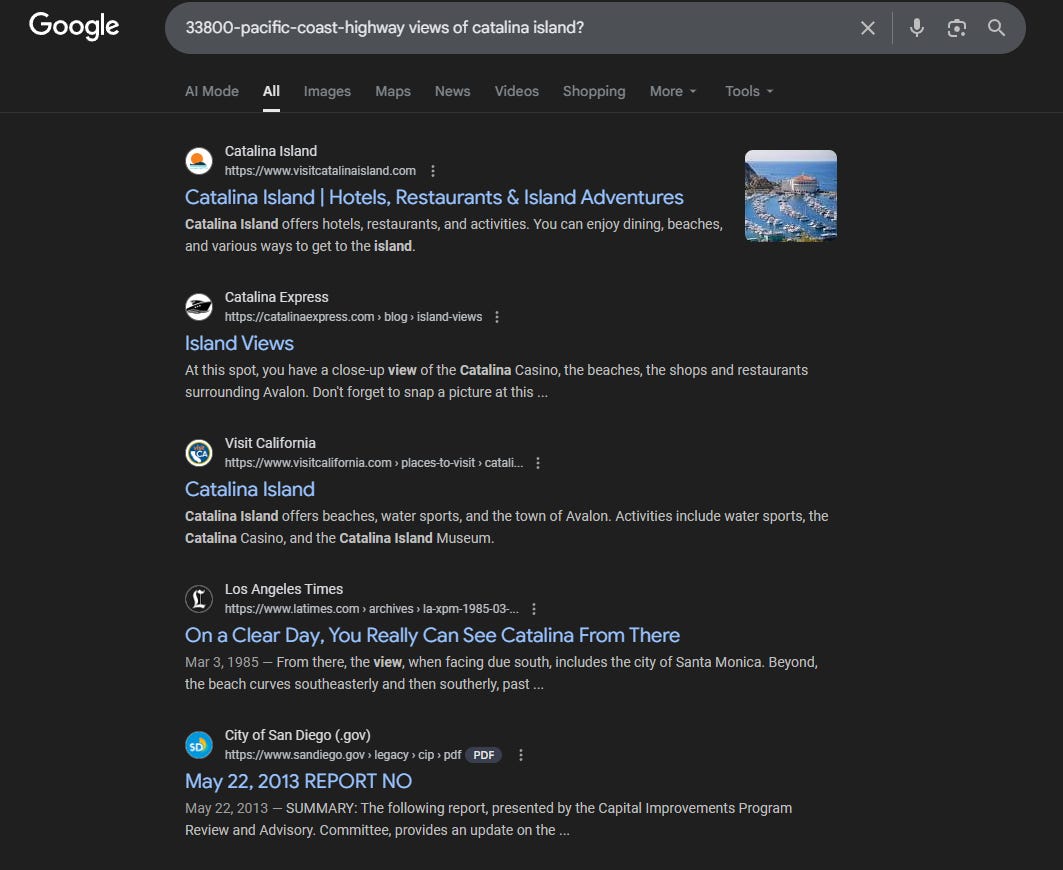Open May 22, 2013 REPORT NO link
This screenshot has width=1063, height=870.
tap(298, 781)
